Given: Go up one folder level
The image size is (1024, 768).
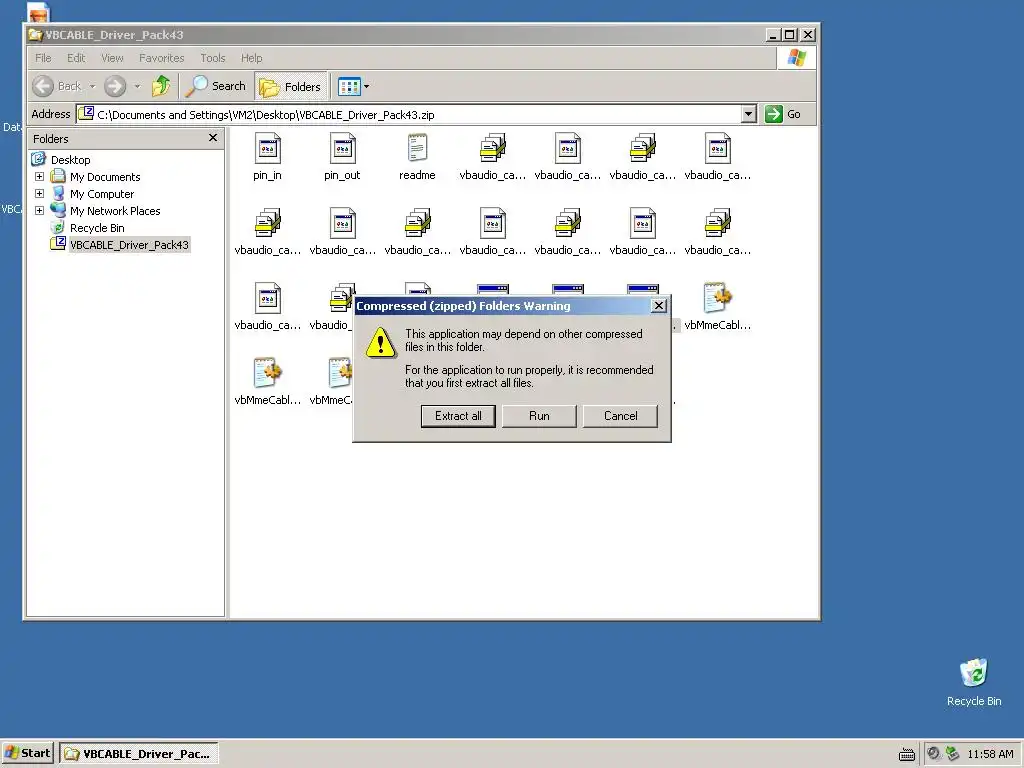Looking at the screenshot, I should [x=161, y=86].
